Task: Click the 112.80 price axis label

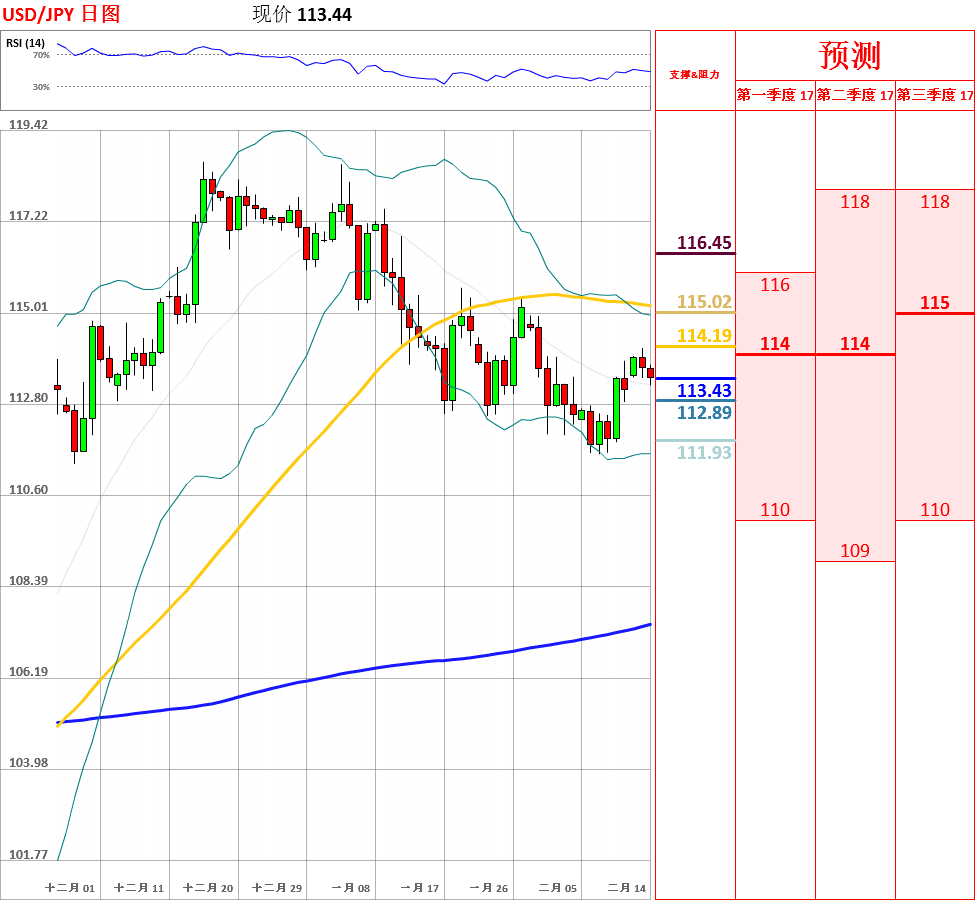Action: [x=28, y=397]
